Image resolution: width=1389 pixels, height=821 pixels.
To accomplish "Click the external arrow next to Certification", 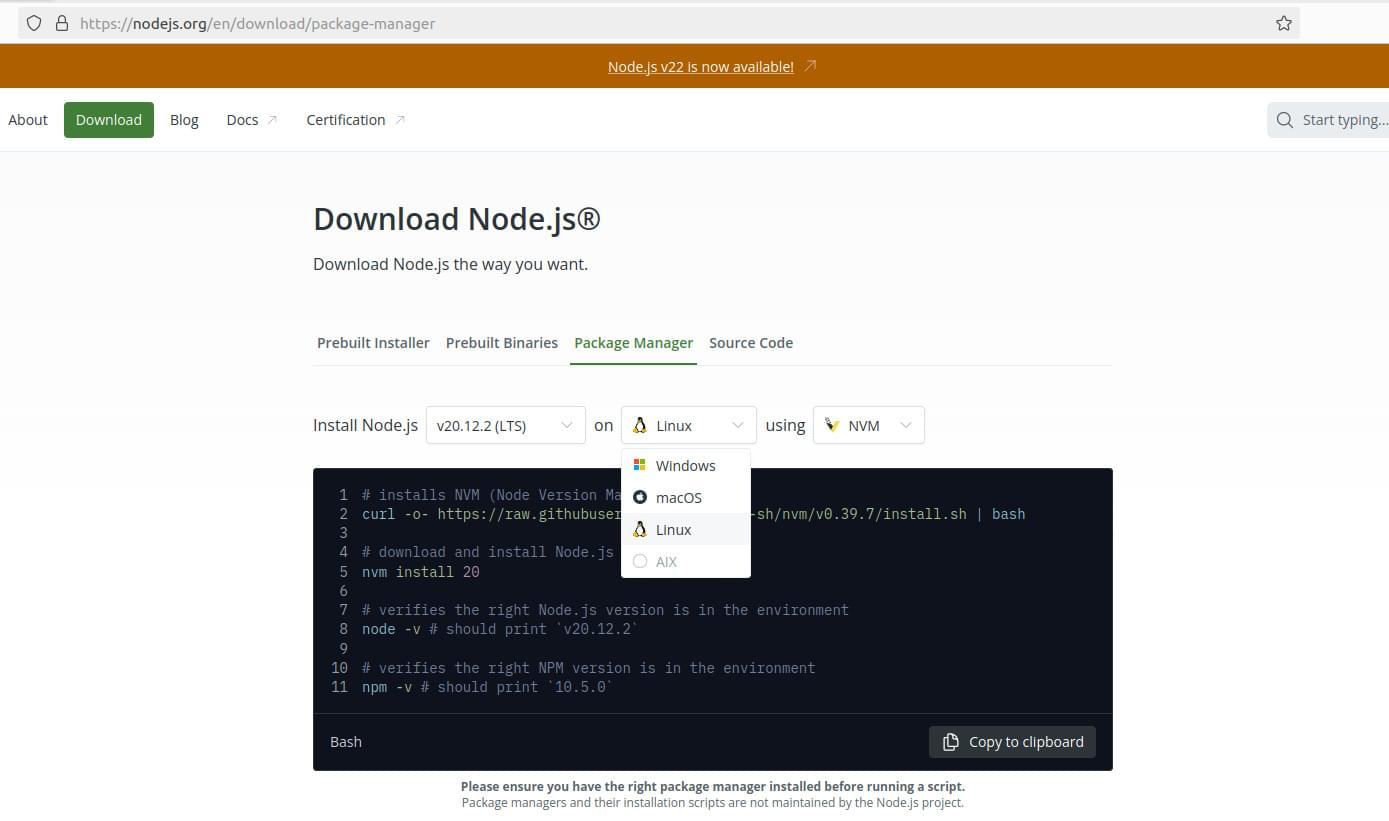I will tap(400, 120).
